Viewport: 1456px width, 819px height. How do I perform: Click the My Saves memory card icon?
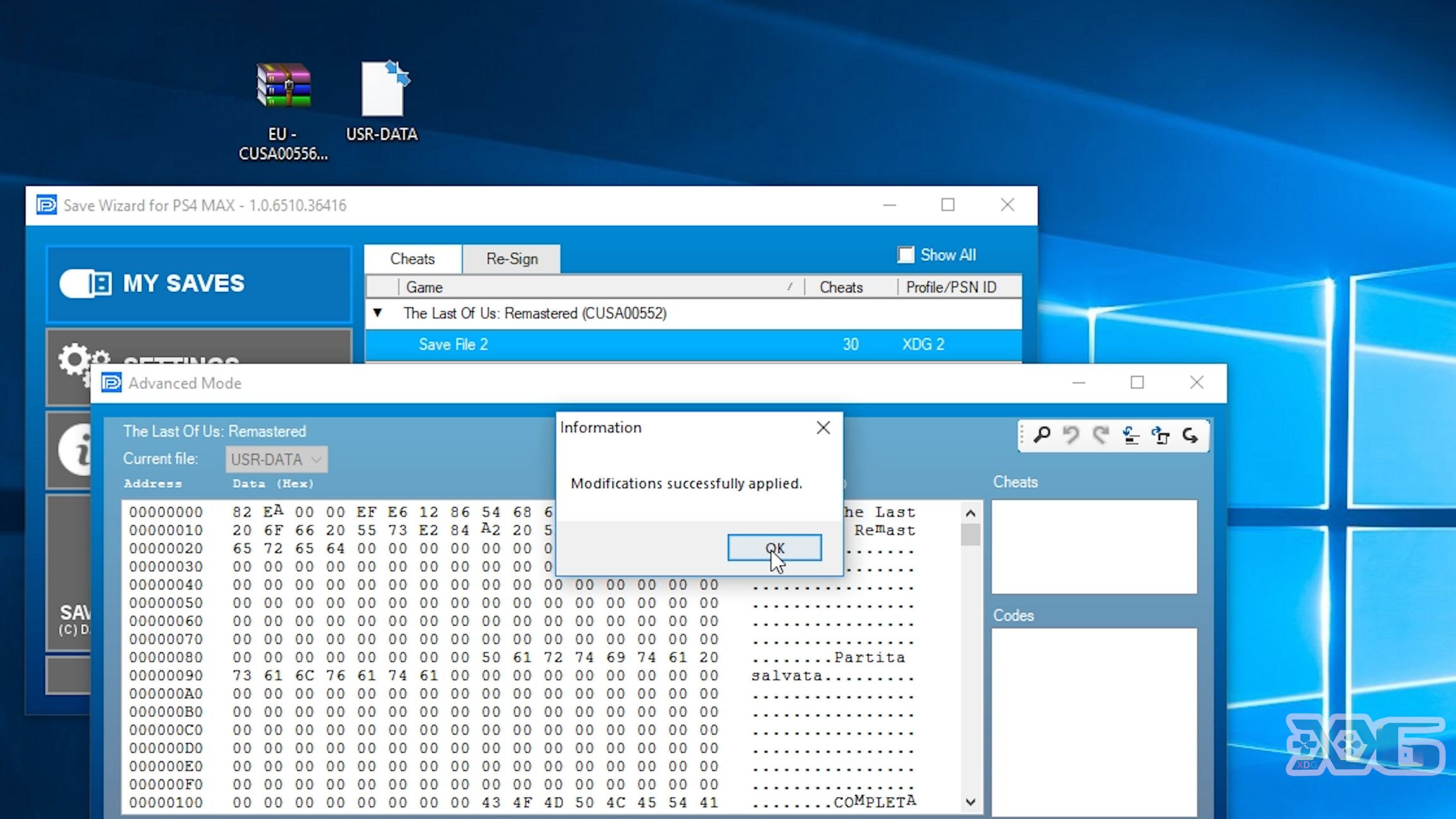coord(86,283)
